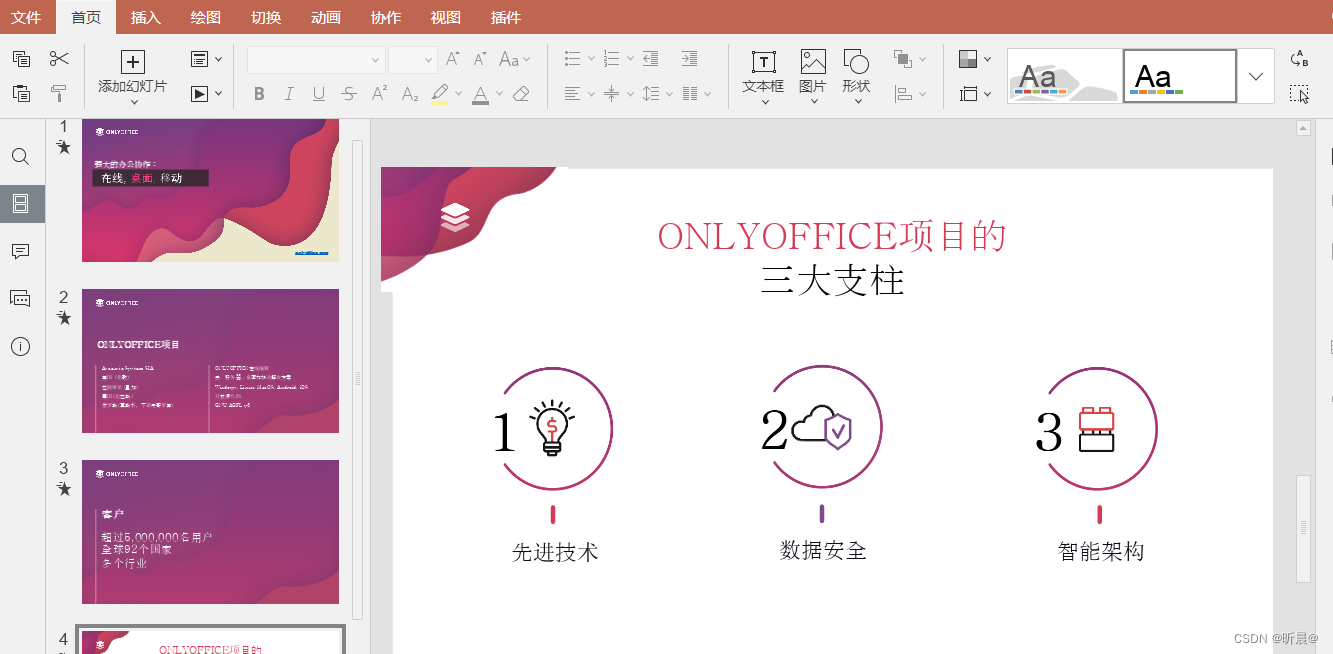The image size is (1333, 654).
Task: Switch to the 切换 (Transitions) tab
Action: 266,17
